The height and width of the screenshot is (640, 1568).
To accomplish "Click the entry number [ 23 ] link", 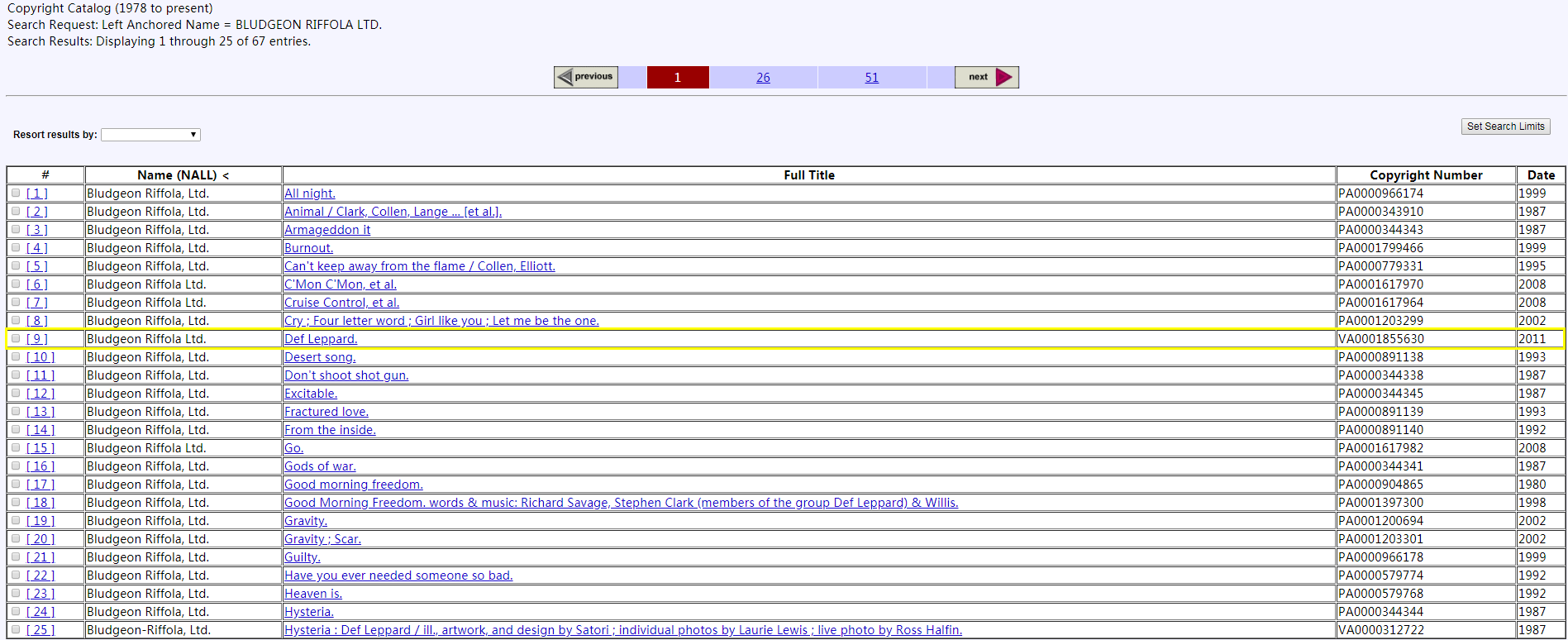I will [x=41, y=594].
